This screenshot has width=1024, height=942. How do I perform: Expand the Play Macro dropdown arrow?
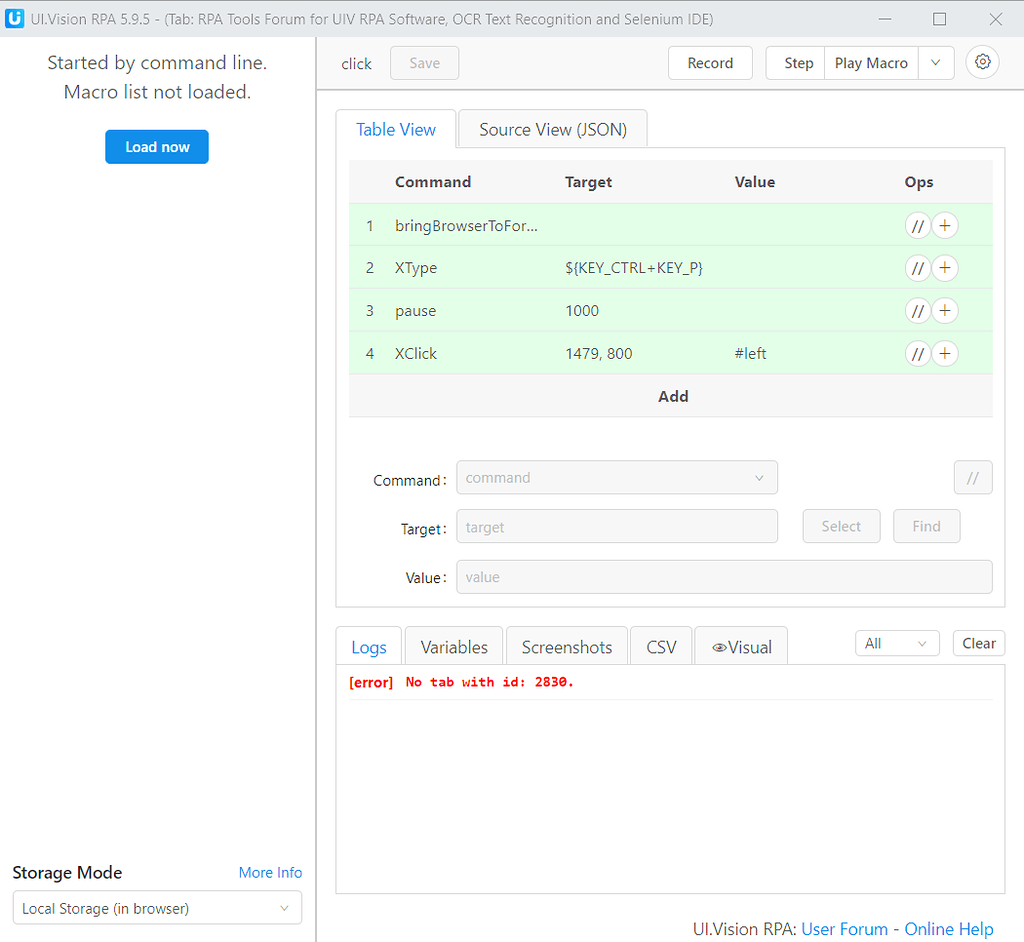point(936,62)
